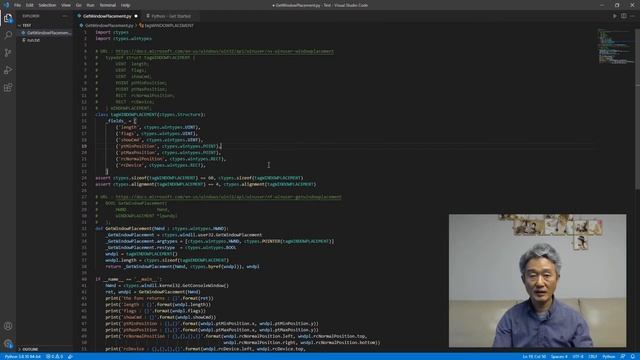The height and width of the screenshot is (360, 640).
Task: Click the notifications bell in status bar
Action: (632, 356)
